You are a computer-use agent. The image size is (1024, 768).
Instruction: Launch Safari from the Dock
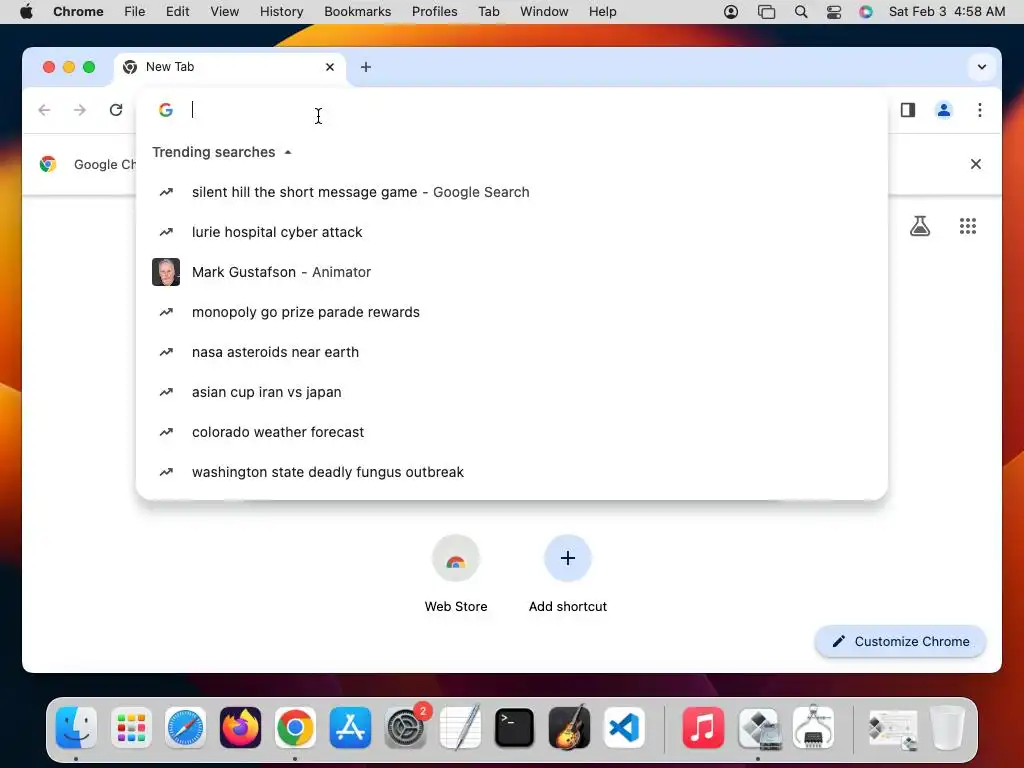(185, 727)
